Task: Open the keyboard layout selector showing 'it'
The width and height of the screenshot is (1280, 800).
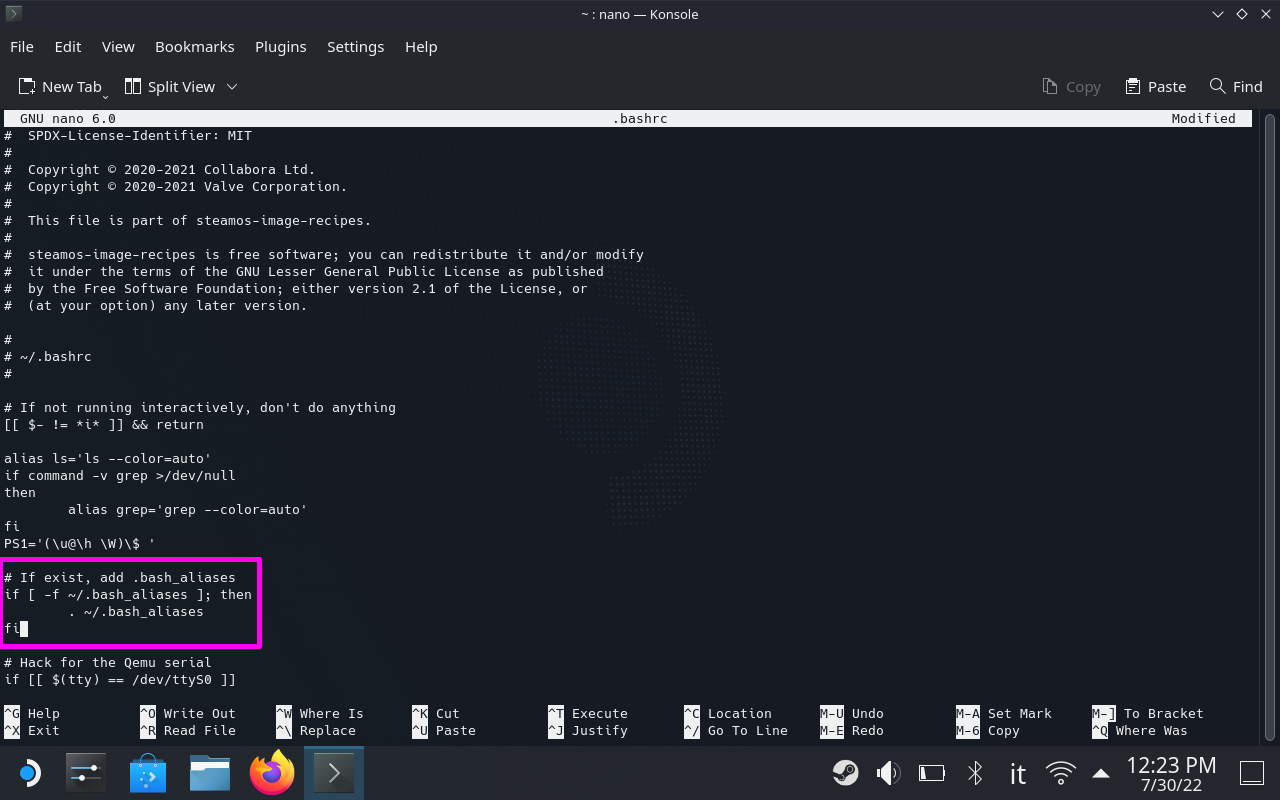Action: pyautogui.click(x=1016, y=772)
